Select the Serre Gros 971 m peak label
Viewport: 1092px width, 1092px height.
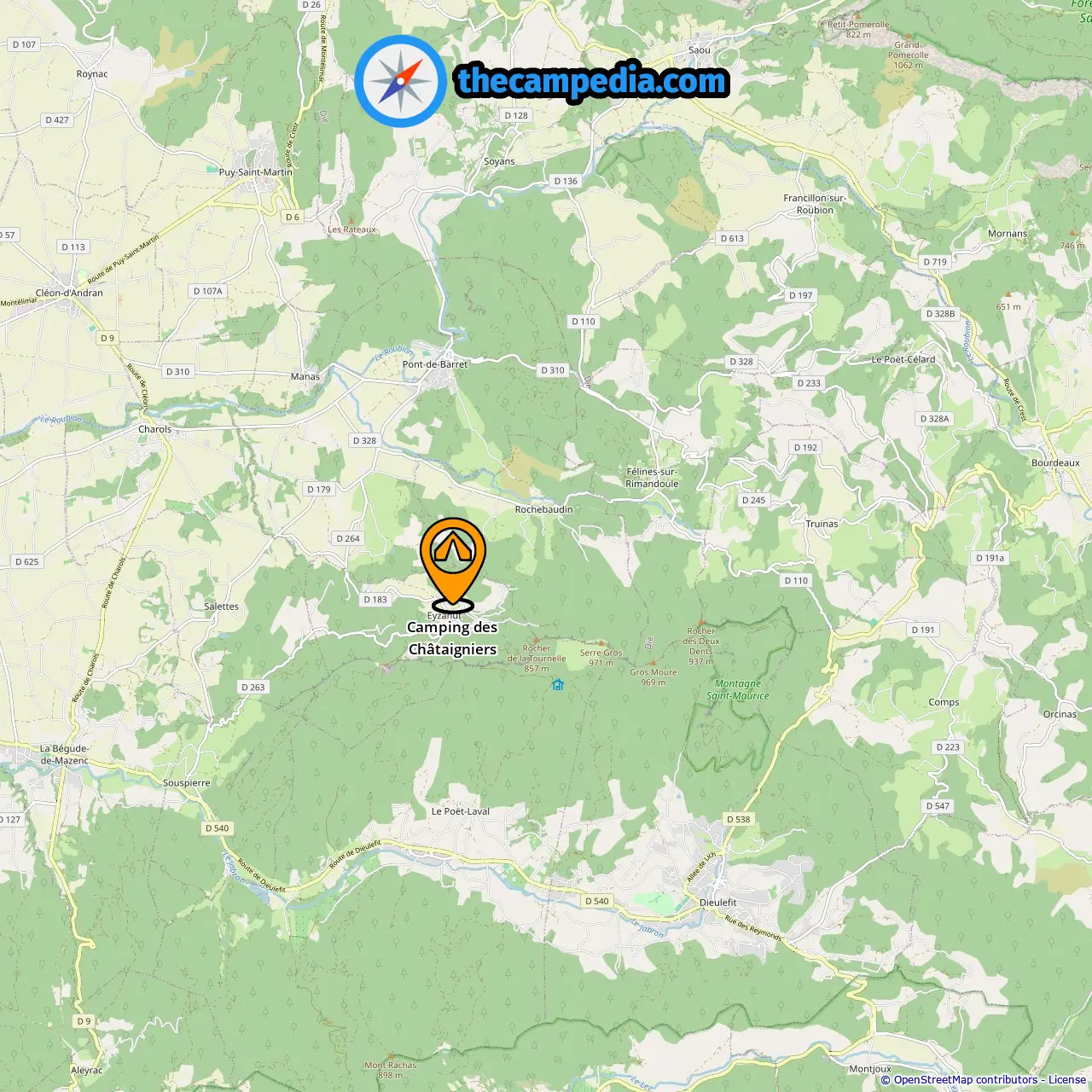(601, 658)
